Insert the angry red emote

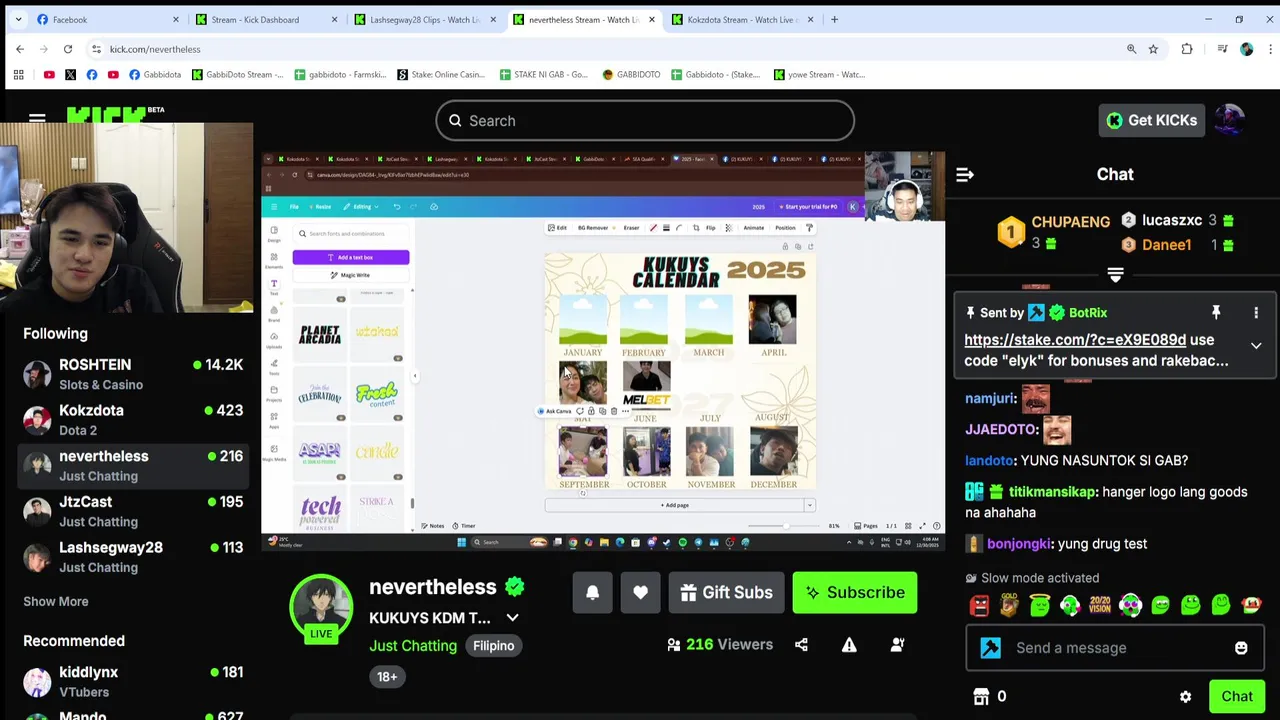point(979,605)
